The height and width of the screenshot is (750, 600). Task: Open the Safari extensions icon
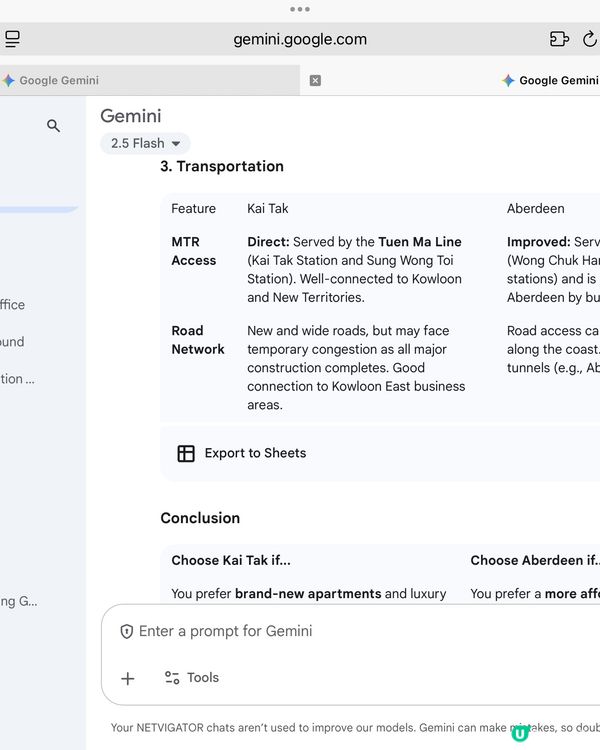(x=559, y=39)
